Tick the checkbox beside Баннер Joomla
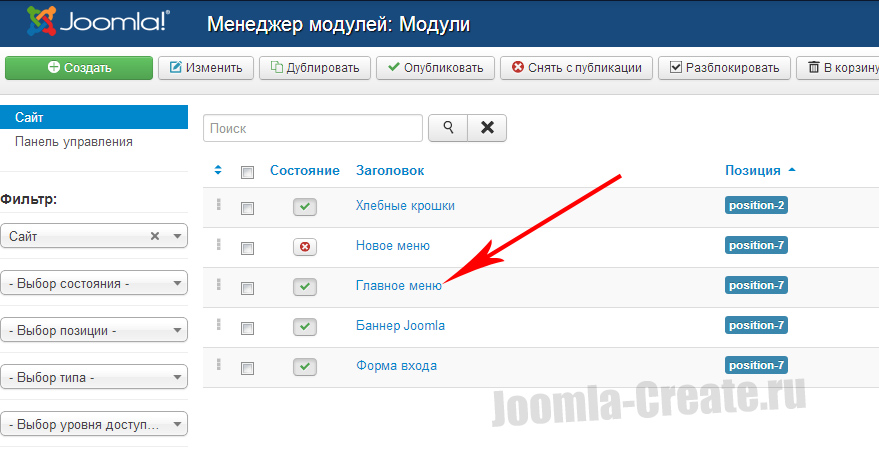 tap(248, 328)
